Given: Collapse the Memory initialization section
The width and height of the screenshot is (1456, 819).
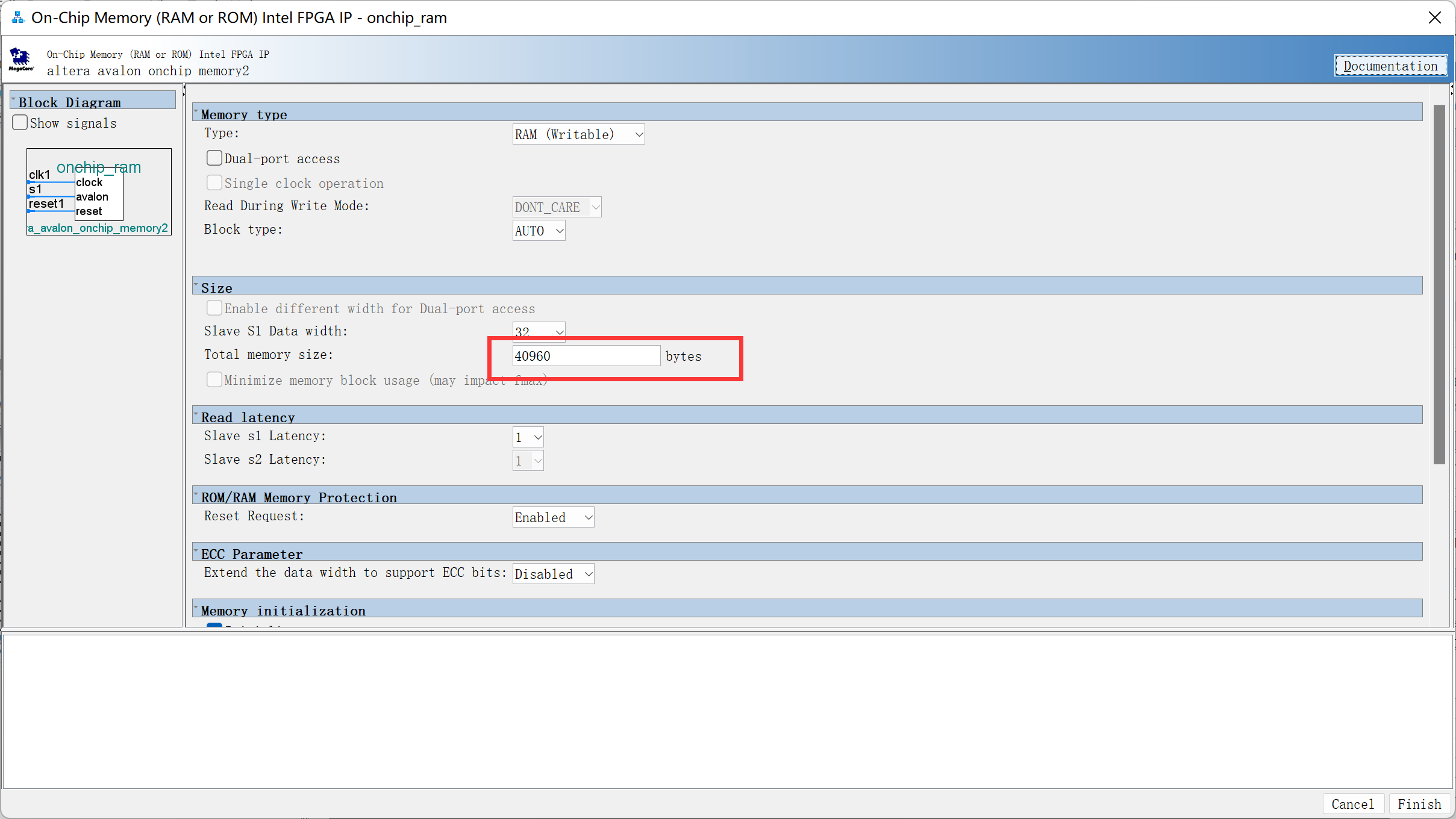Looking at the screenshot, I should pos(196,608).
